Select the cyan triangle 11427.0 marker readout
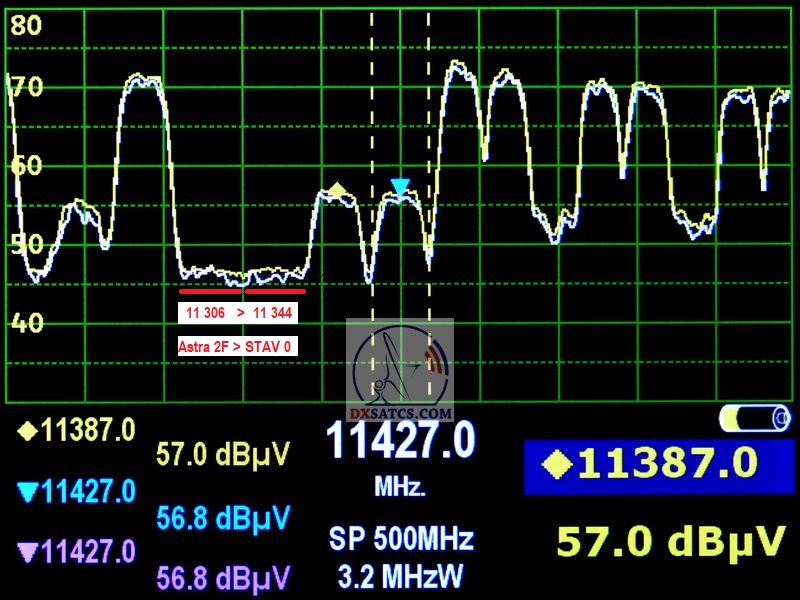Screen dimensions: 800x600 click(76, 491)
